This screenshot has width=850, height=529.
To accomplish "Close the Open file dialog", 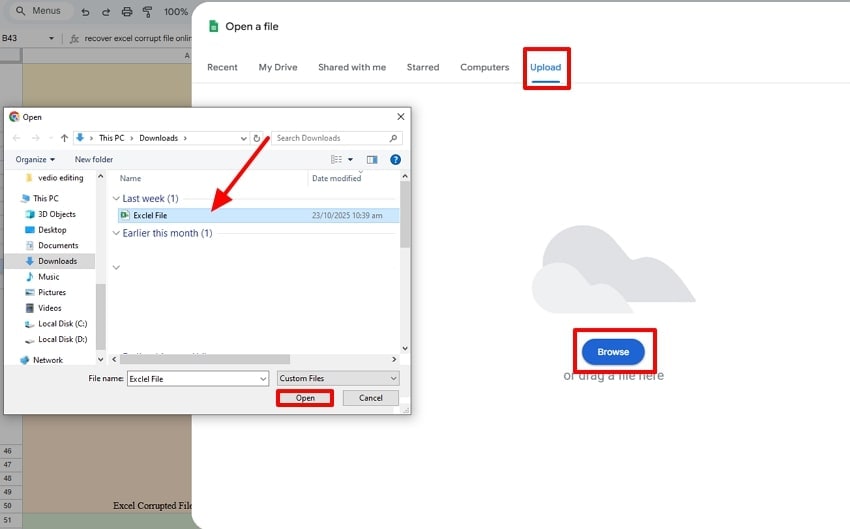I will pos(401,117).
